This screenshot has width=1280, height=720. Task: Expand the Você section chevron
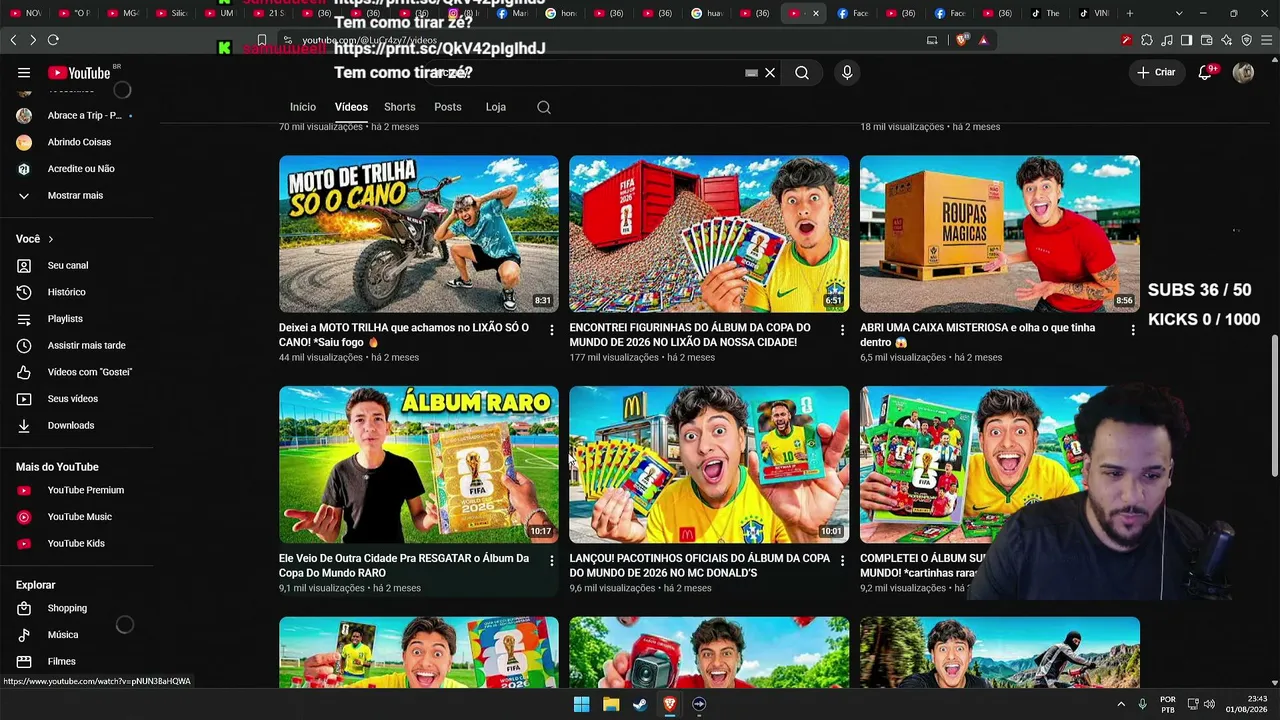tap(50, 239)
